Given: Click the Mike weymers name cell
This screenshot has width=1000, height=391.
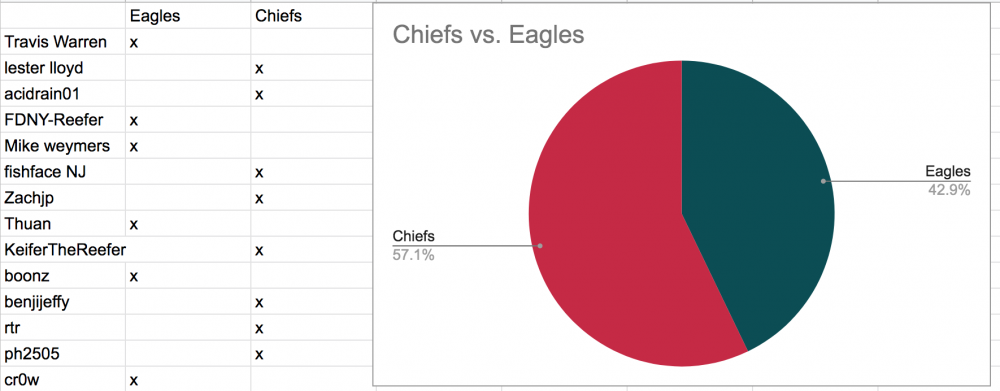Looking at the screenshot, I should (63, 146).
